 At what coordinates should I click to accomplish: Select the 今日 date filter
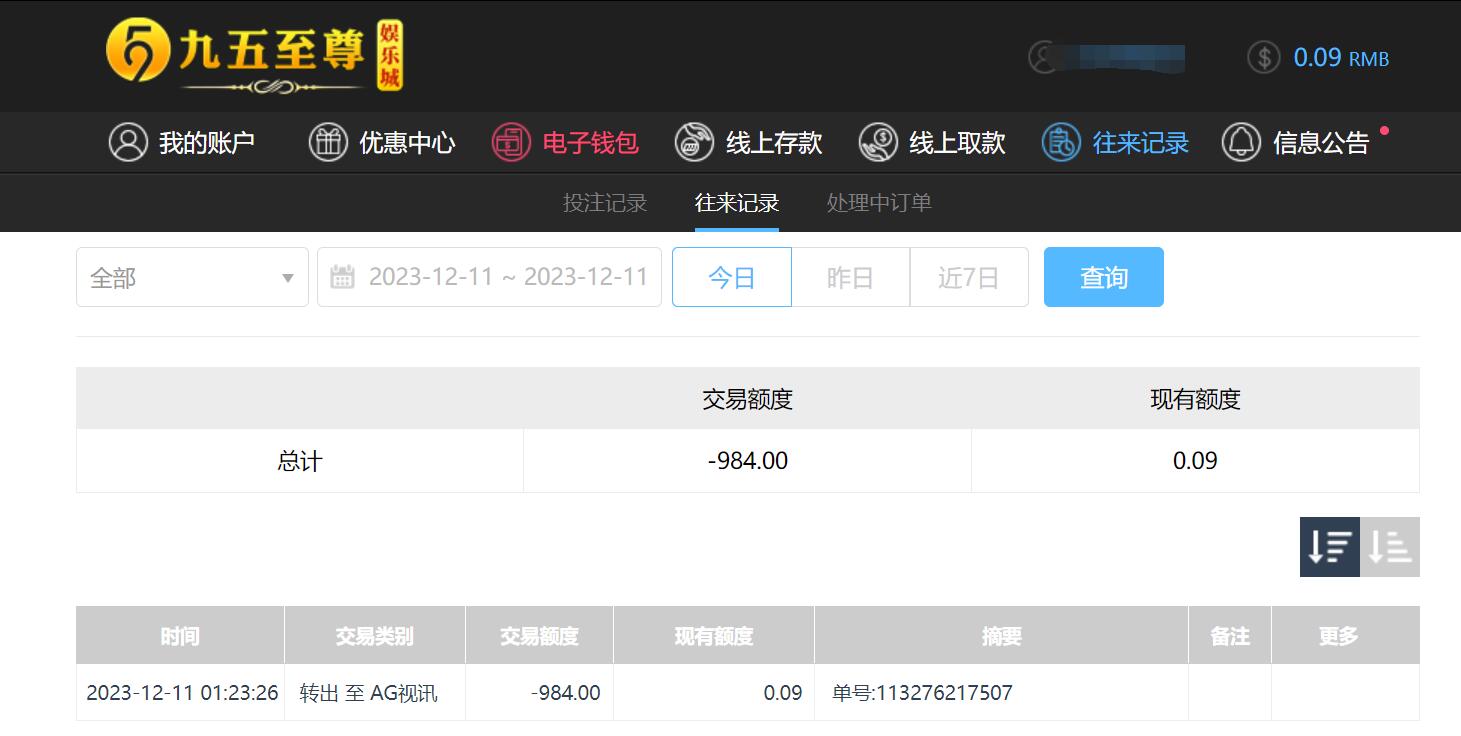tap(732, 277)
